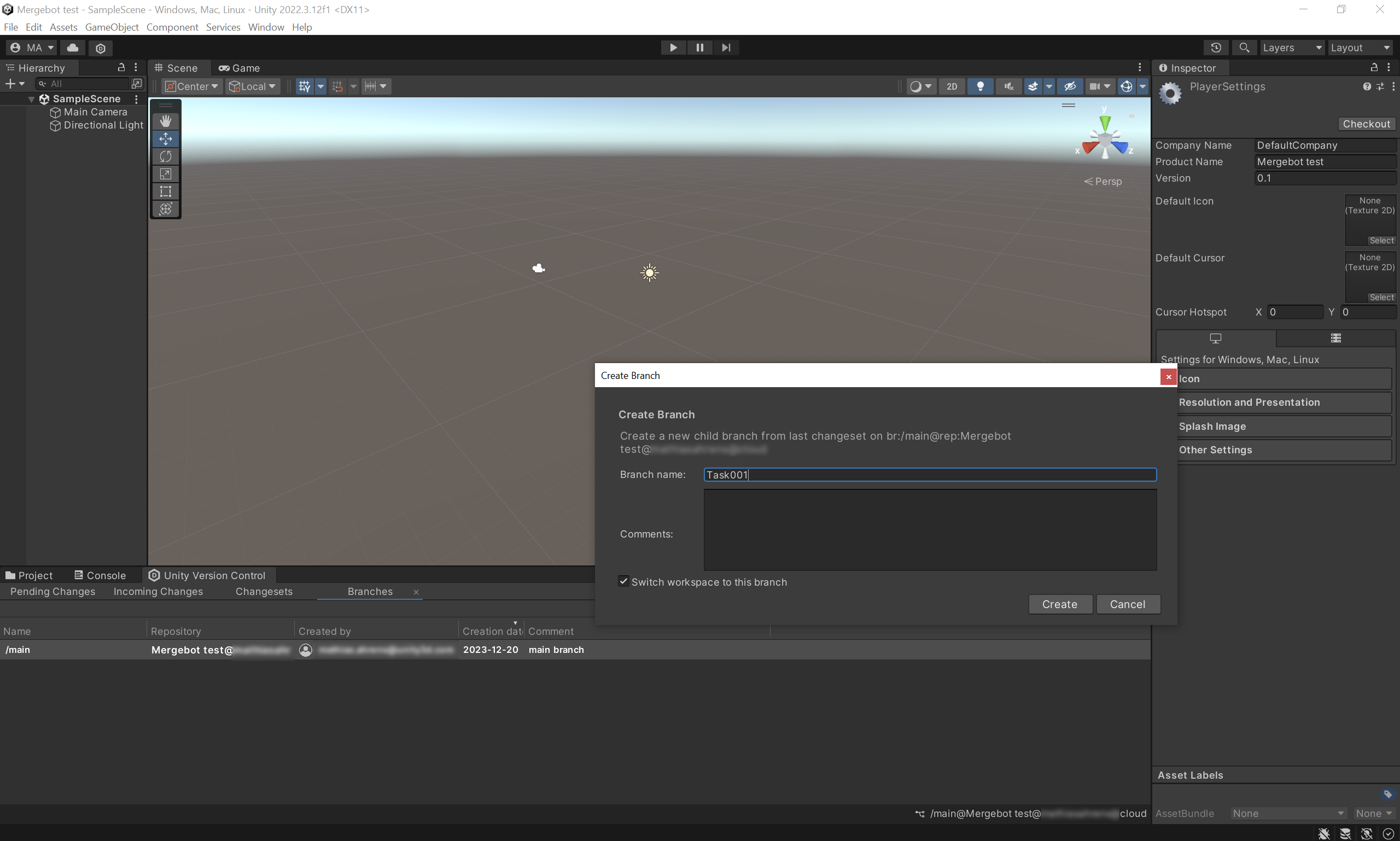Click the Unity Cloud icon in toolbar

pyautogui.click(x=73, y=48)
